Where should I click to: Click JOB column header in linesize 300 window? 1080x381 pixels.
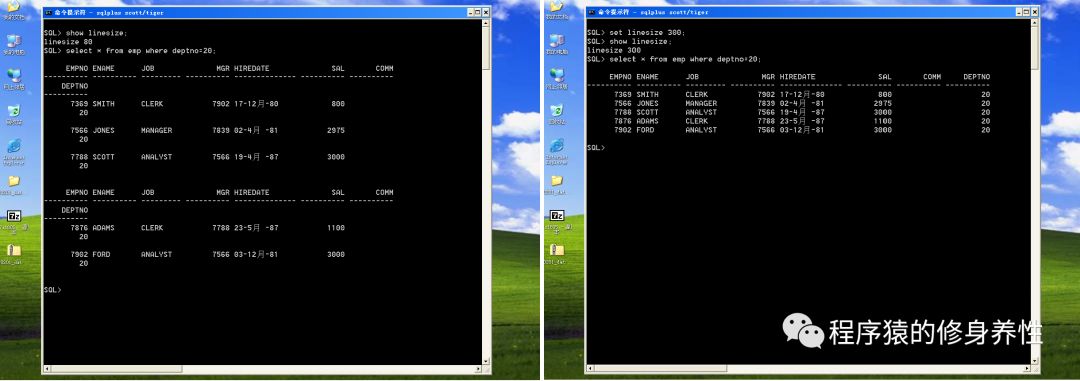pos(693,77)
